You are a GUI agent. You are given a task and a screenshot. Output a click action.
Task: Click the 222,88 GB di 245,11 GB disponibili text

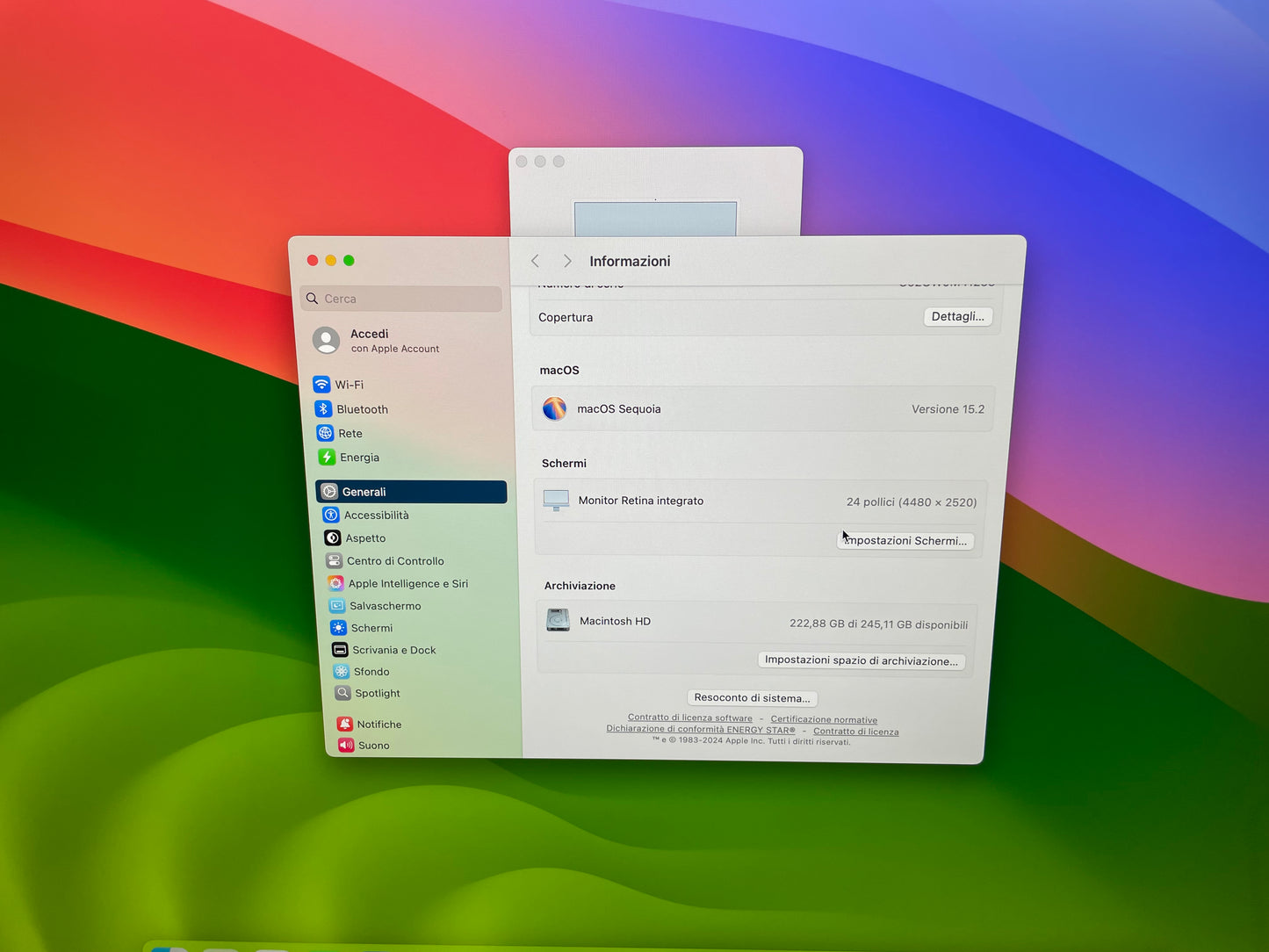[879, 624]
